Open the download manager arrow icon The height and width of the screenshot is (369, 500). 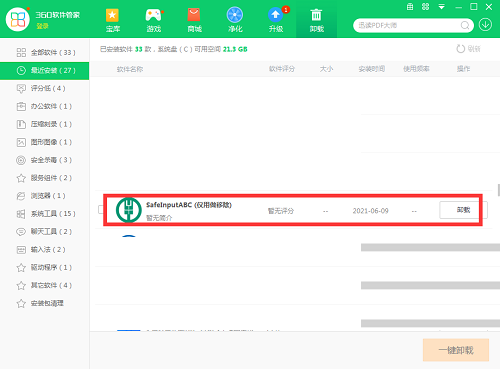tap(485, 25)
